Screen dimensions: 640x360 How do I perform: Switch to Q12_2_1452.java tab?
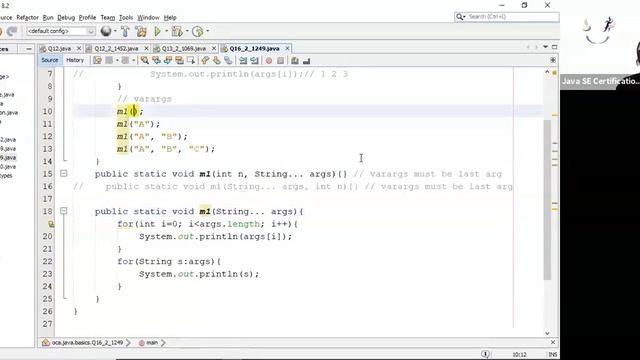coord(116,49)
